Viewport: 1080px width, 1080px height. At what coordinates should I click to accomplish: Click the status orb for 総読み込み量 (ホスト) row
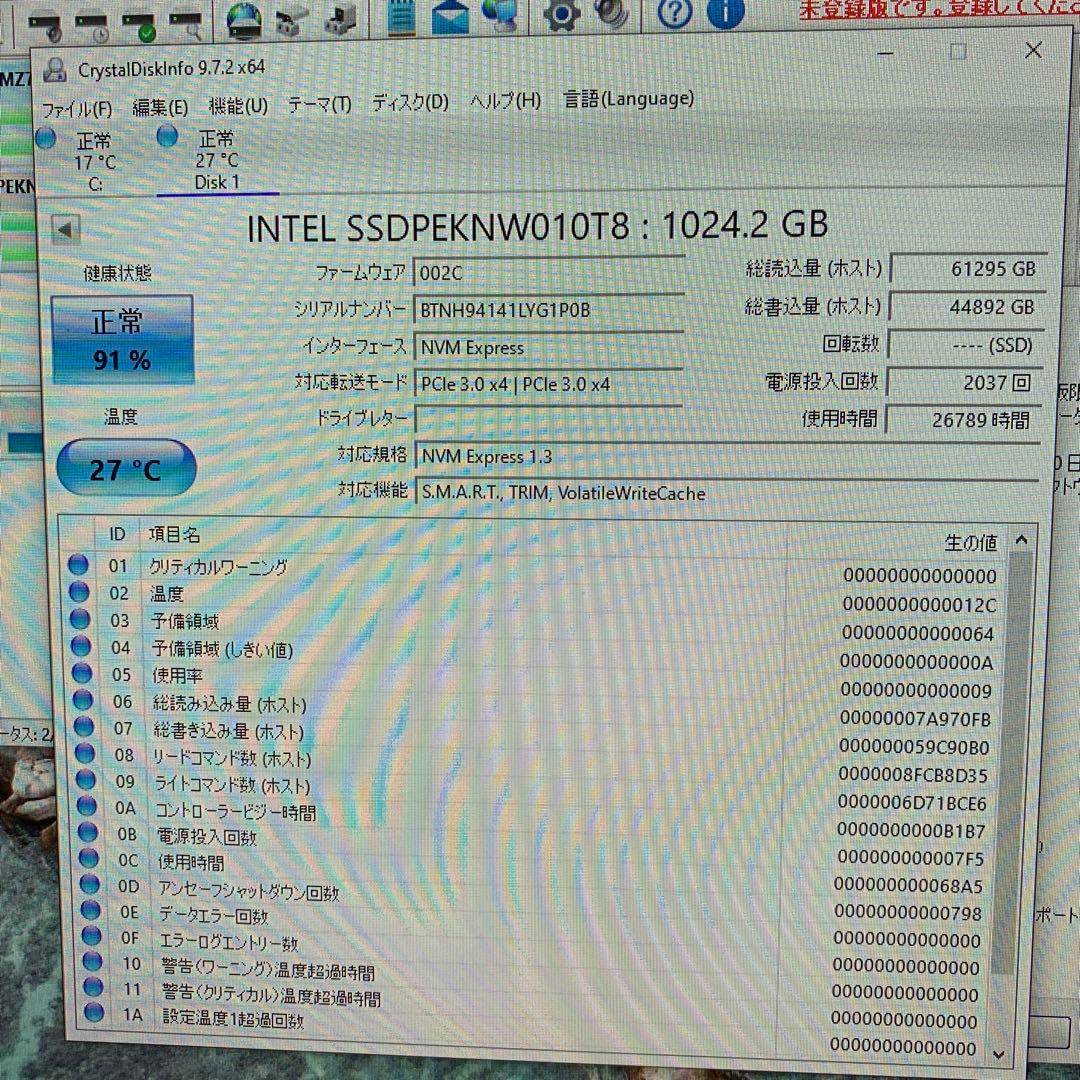point(83,700)
